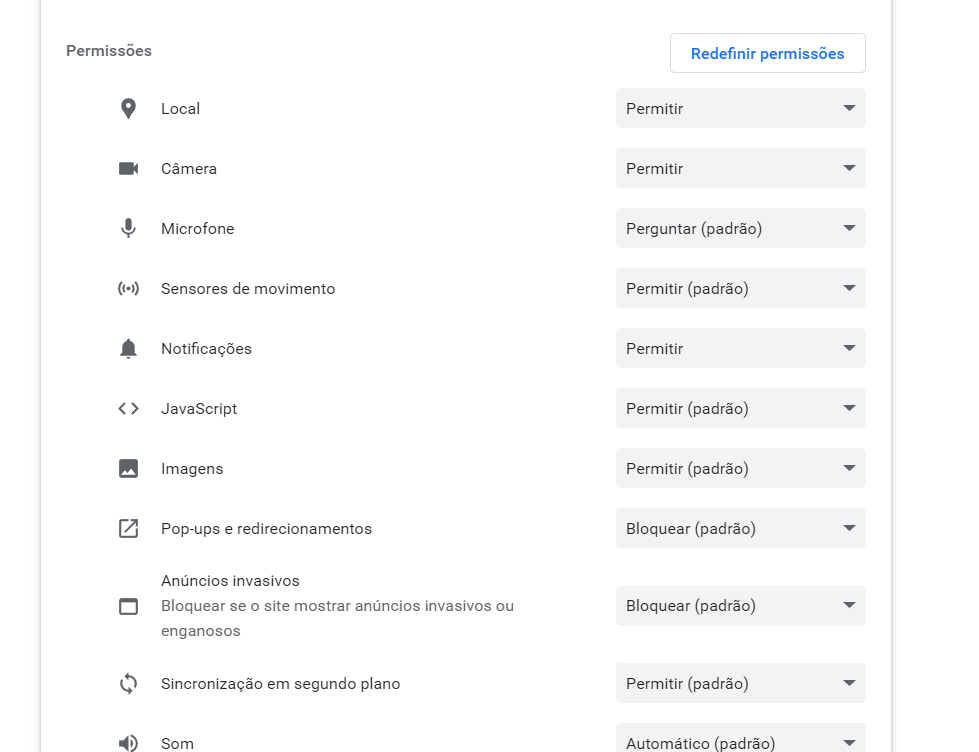The image size is (979, 752).
Task: Click the Imagens picture icon
Action: 128,468
